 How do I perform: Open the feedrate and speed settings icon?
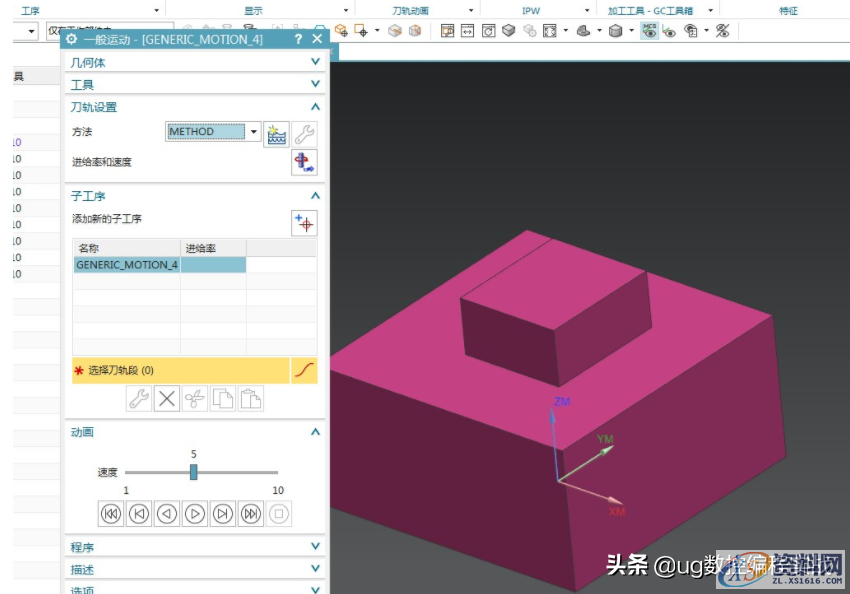[x=303, y=164]
